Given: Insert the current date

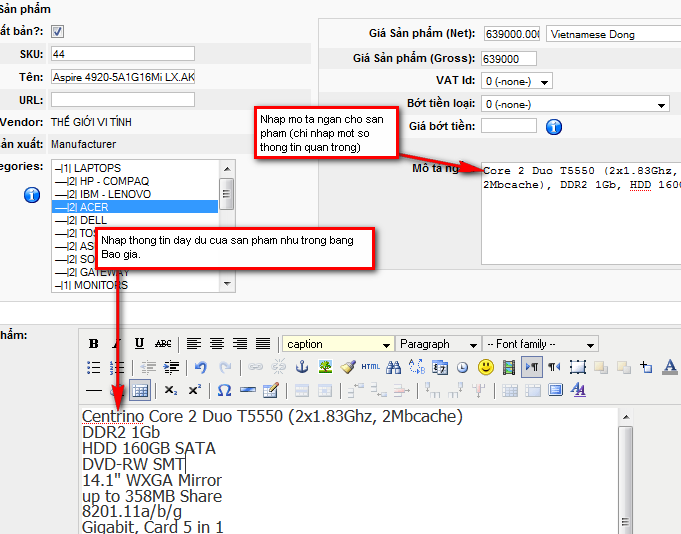Looking at the screenshot, I should (440, 367).
